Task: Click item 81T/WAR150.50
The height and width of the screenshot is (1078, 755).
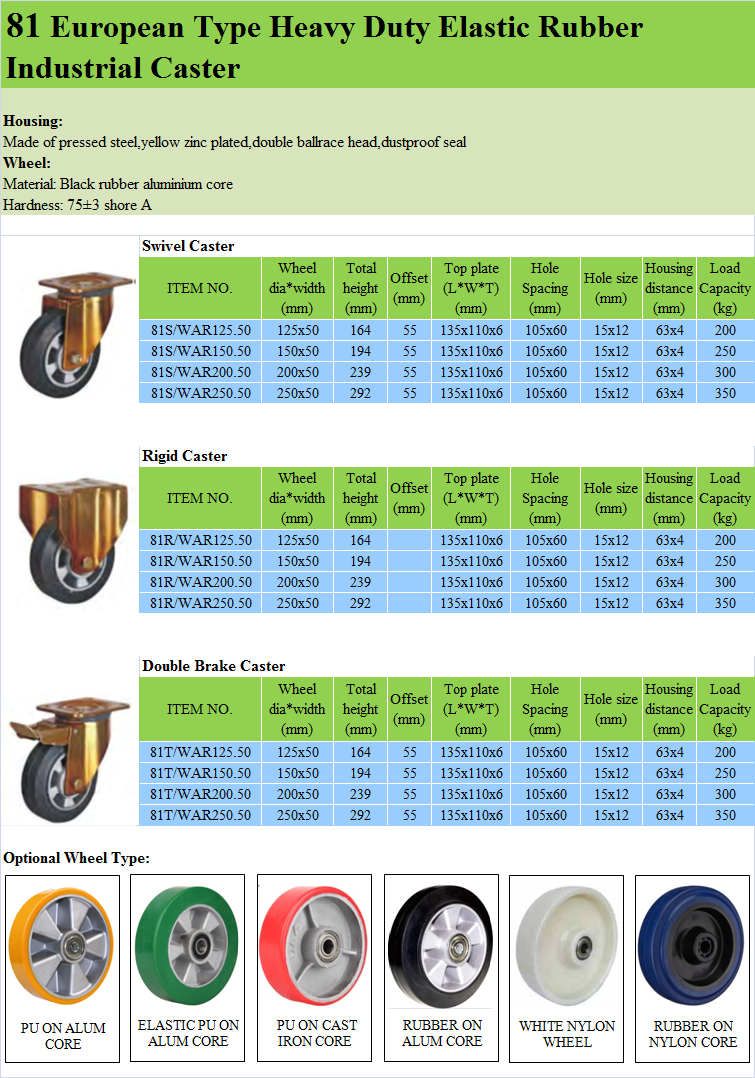Action: point(200,773)
